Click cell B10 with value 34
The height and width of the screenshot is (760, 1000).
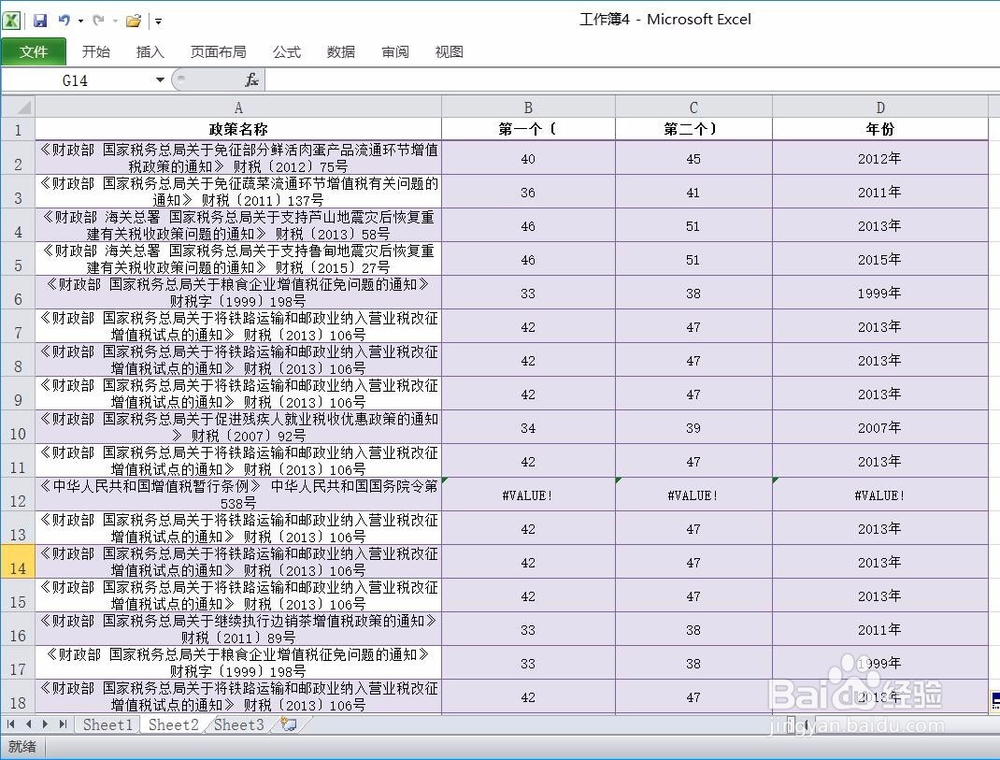[528, 428]
